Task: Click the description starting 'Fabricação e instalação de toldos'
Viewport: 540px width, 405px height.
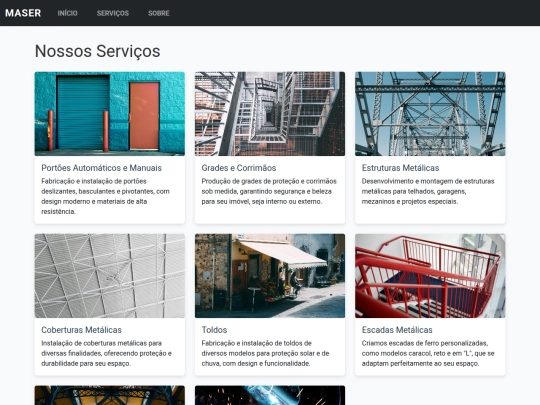Action: coord(265,353)
